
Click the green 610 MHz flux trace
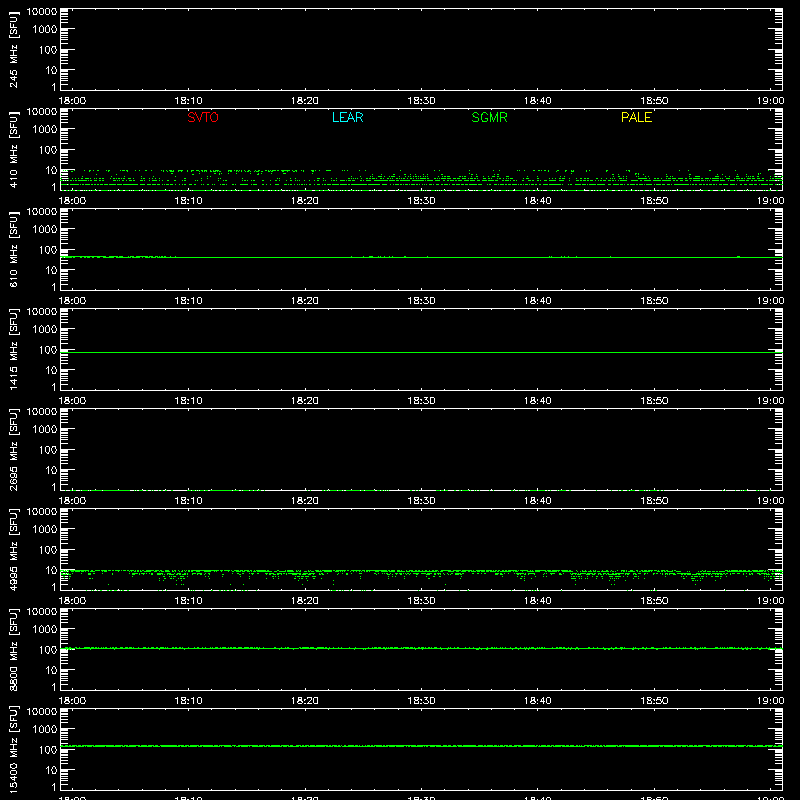point(421,257)
